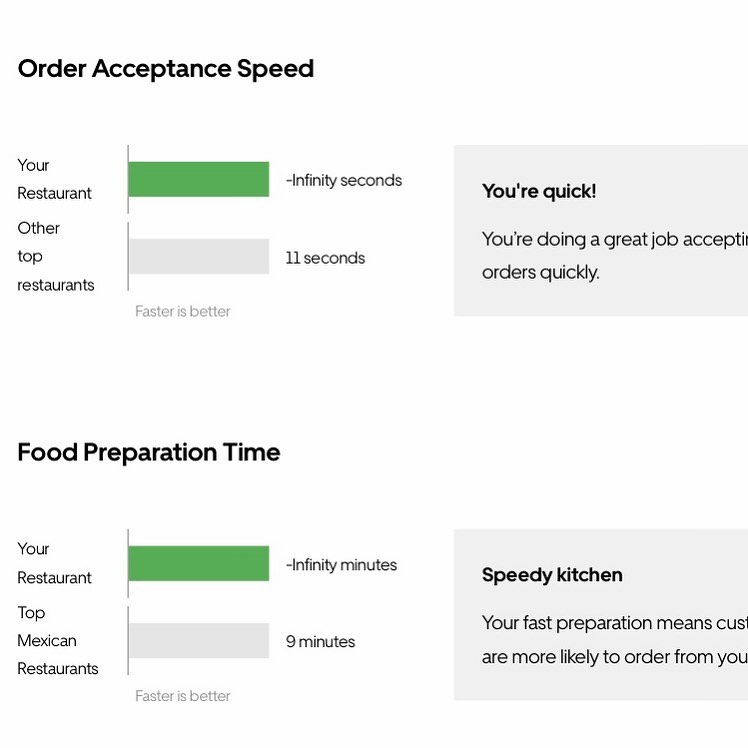
Task: Select the gray Top Mexican Restaurants bar
Action: (x=199, y=641)
